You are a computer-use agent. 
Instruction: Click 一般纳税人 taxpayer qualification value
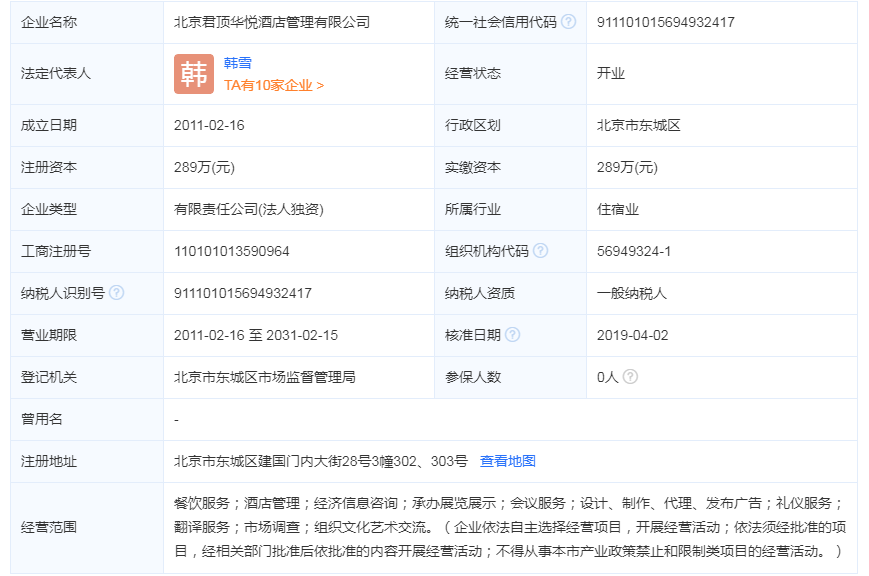(632, 293)
